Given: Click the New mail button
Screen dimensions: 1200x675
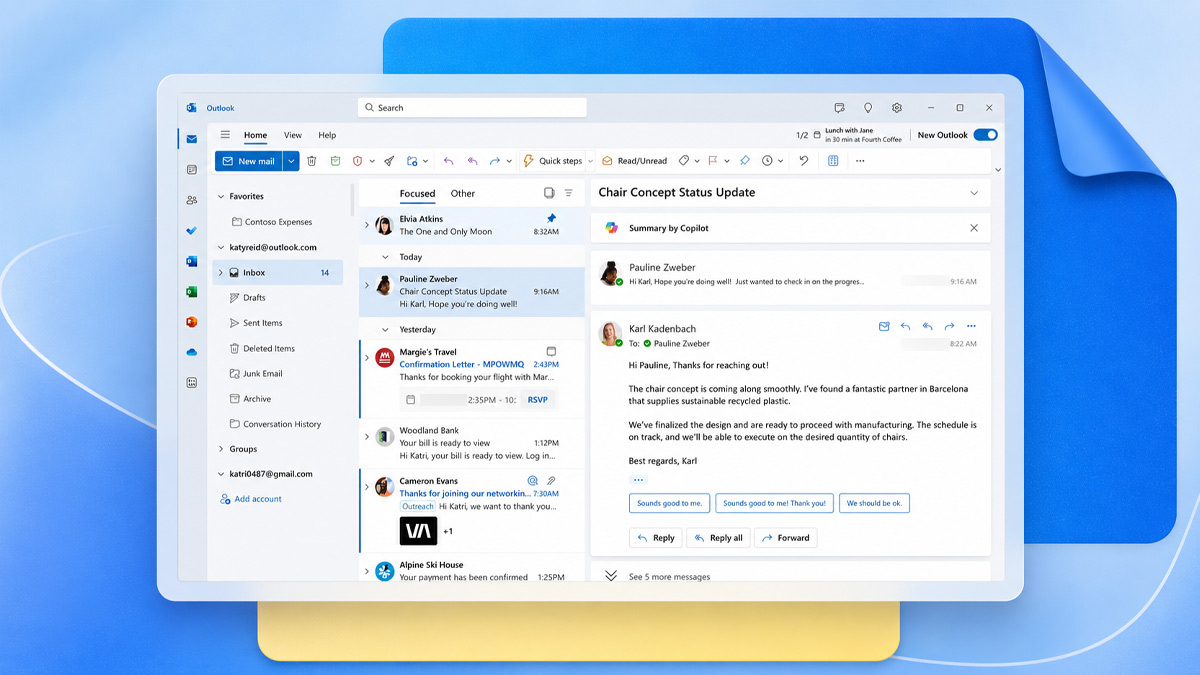Looking at the screenshot, I should 249,161.
